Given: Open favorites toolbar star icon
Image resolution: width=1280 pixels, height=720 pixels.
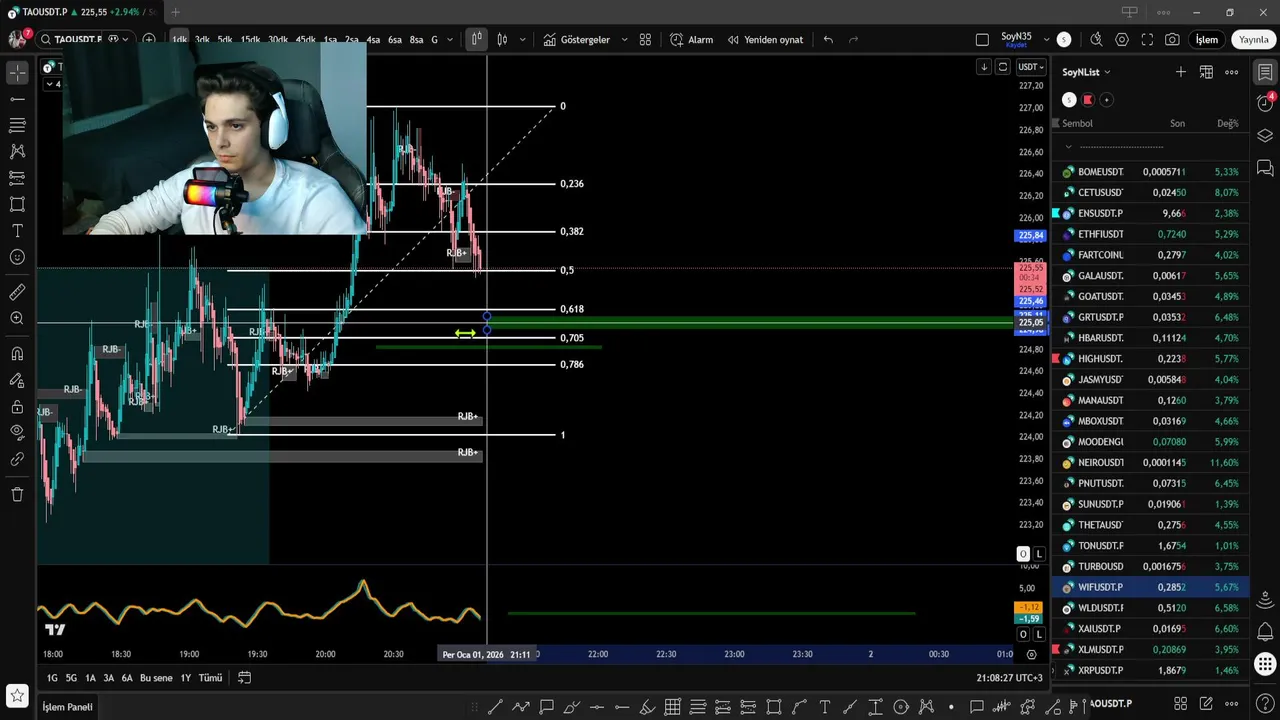Looking at the screenshot, I should click(17, 695).
